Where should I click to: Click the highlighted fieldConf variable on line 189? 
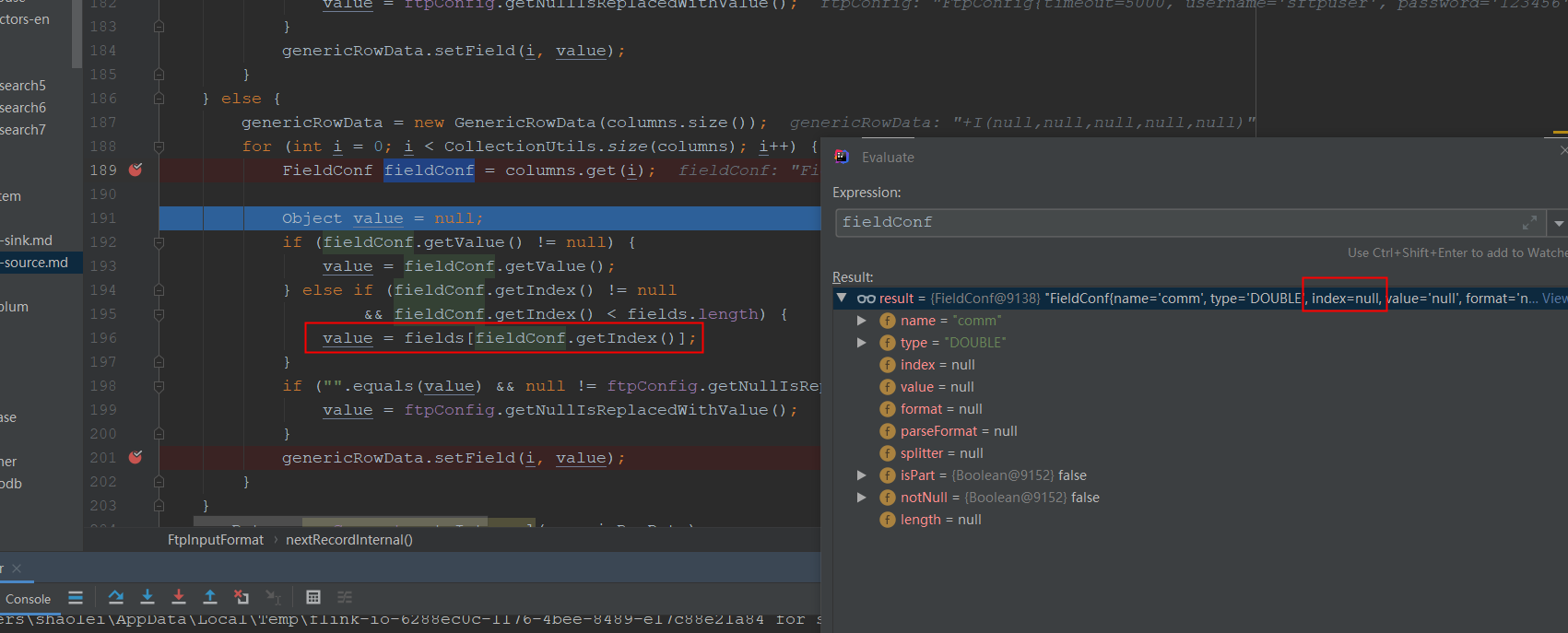pos(430,170)
